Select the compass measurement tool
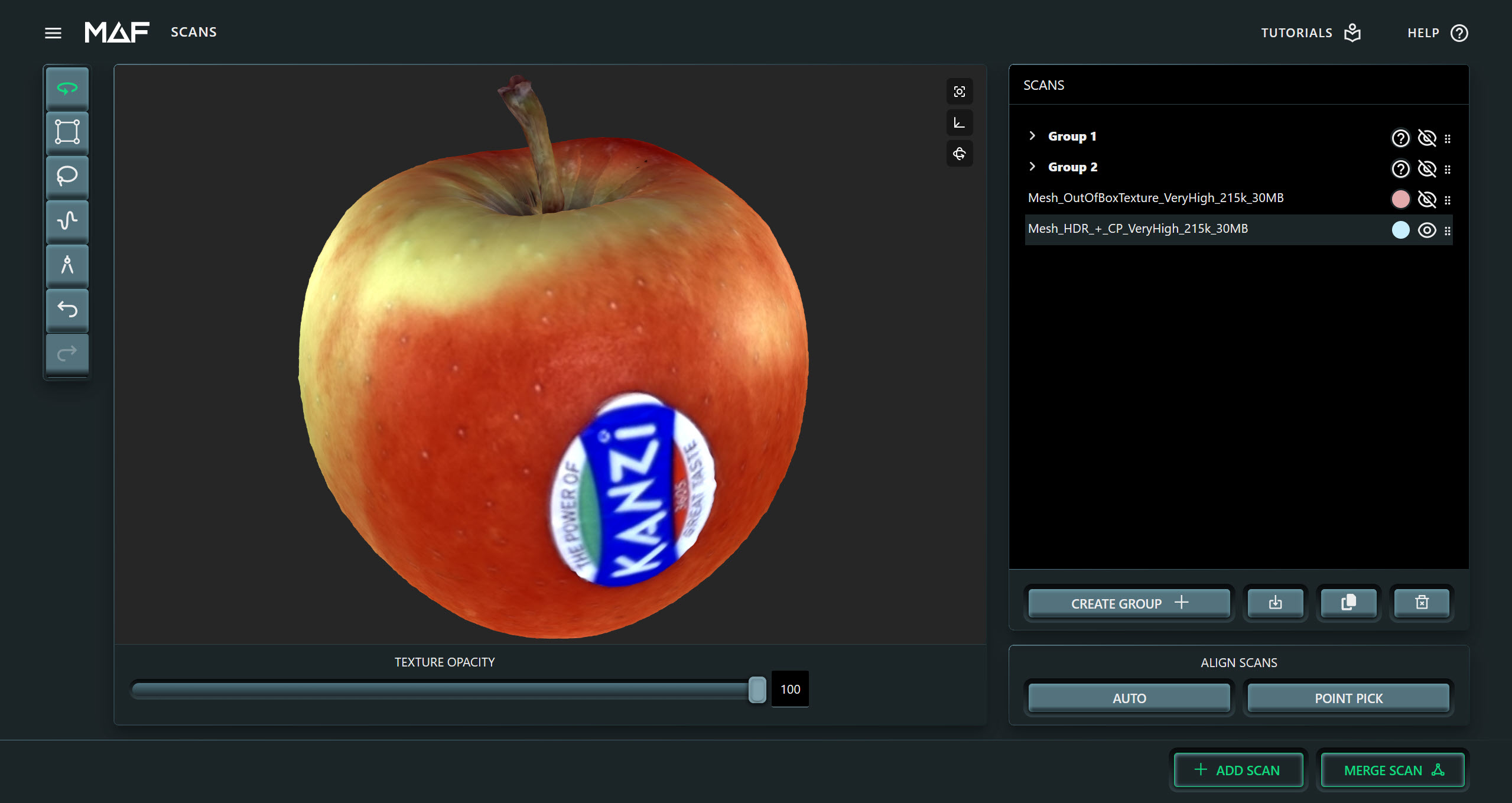Viewport: 1512px width, 803px height. 67,265
